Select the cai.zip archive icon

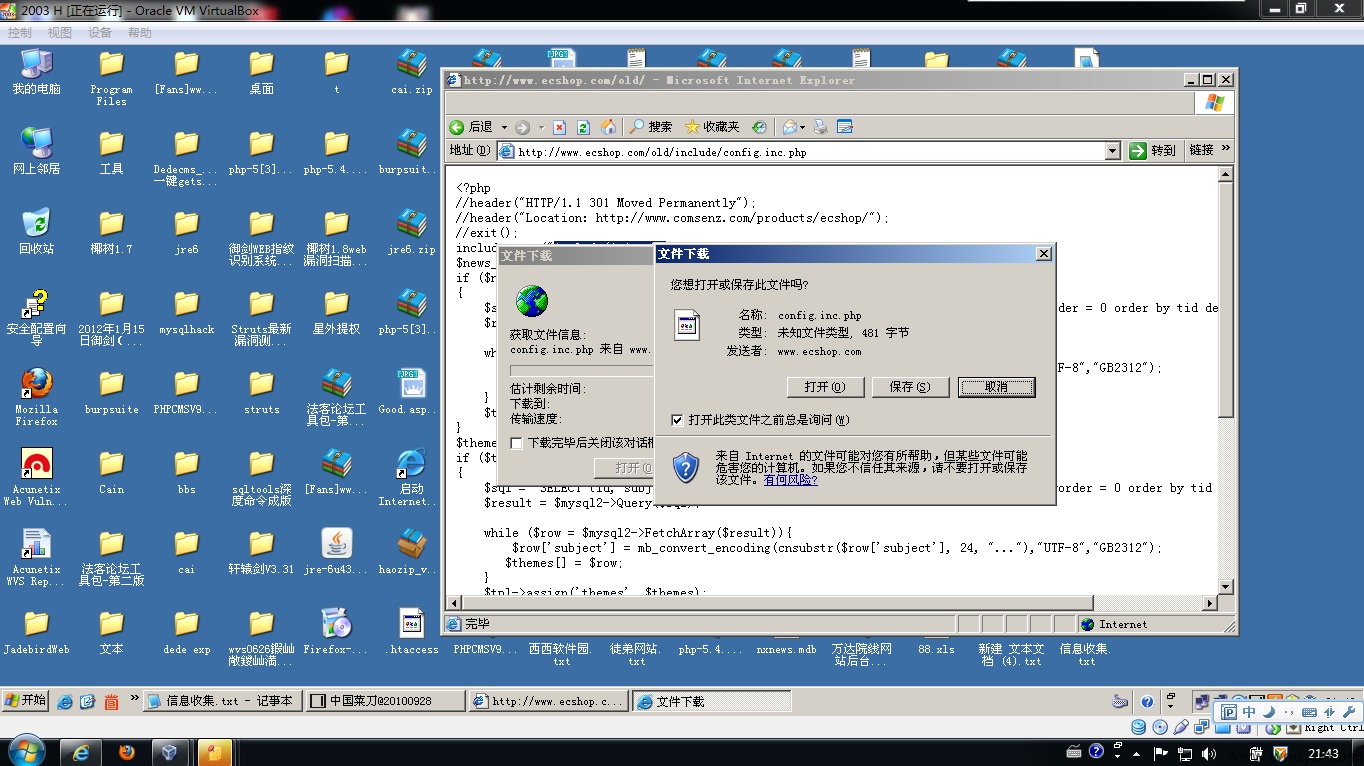click(x=412, y=71)
